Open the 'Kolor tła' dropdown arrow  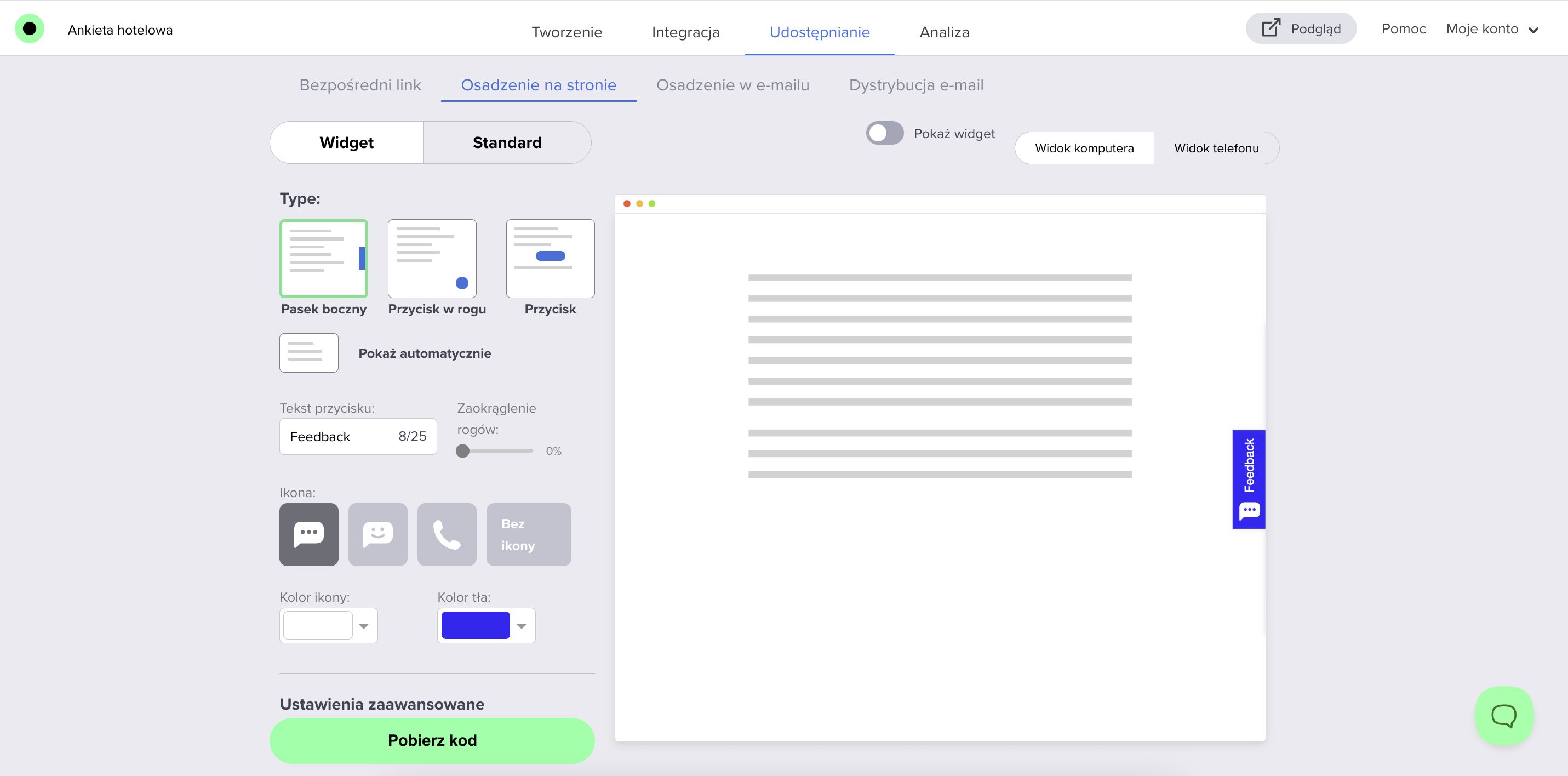pos(522,626)
